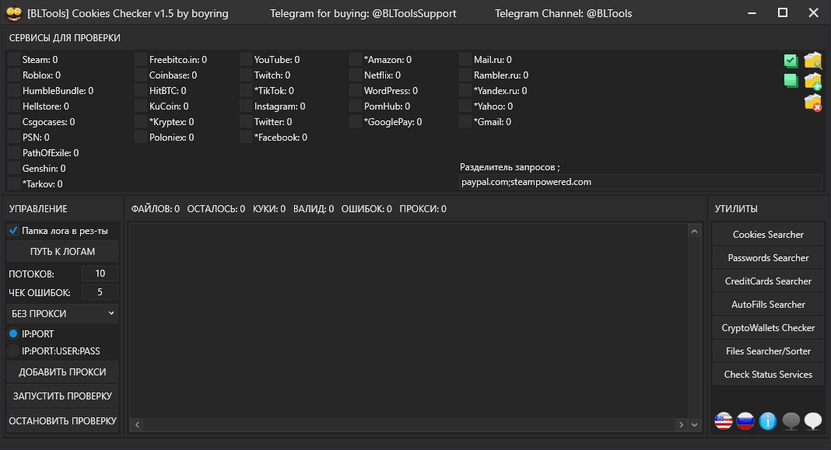The height and width of the screenshot is (450, 831).
Task: Enable the *Gmail checkbox
Action: [465, 121]
